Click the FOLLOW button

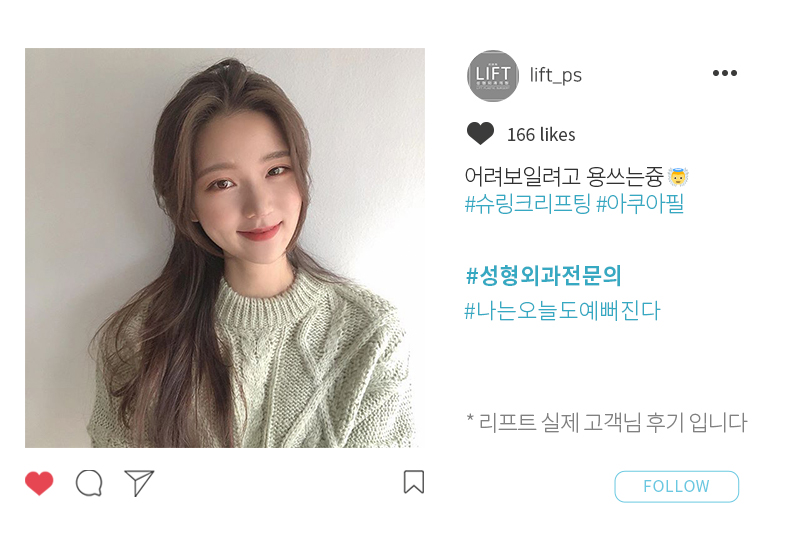(676, 486)
